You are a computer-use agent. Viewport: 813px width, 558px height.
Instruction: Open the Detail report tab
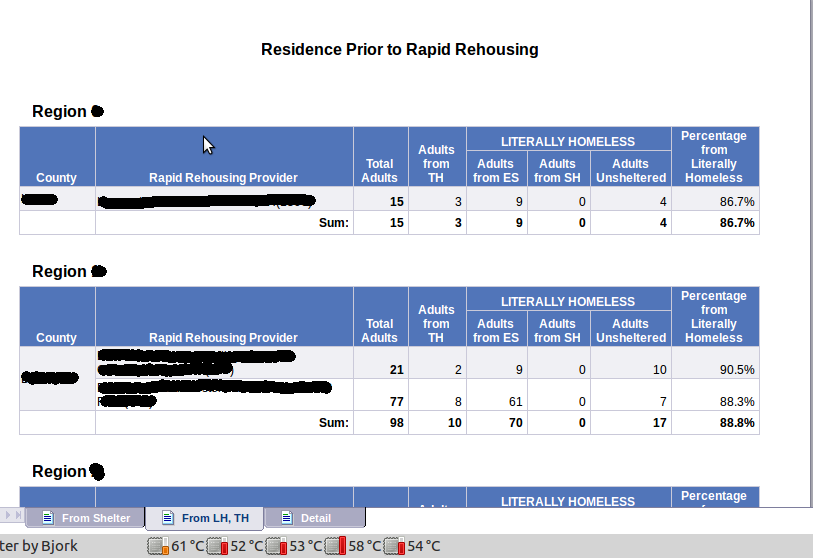pyautogui.click(x=315, y=518)
